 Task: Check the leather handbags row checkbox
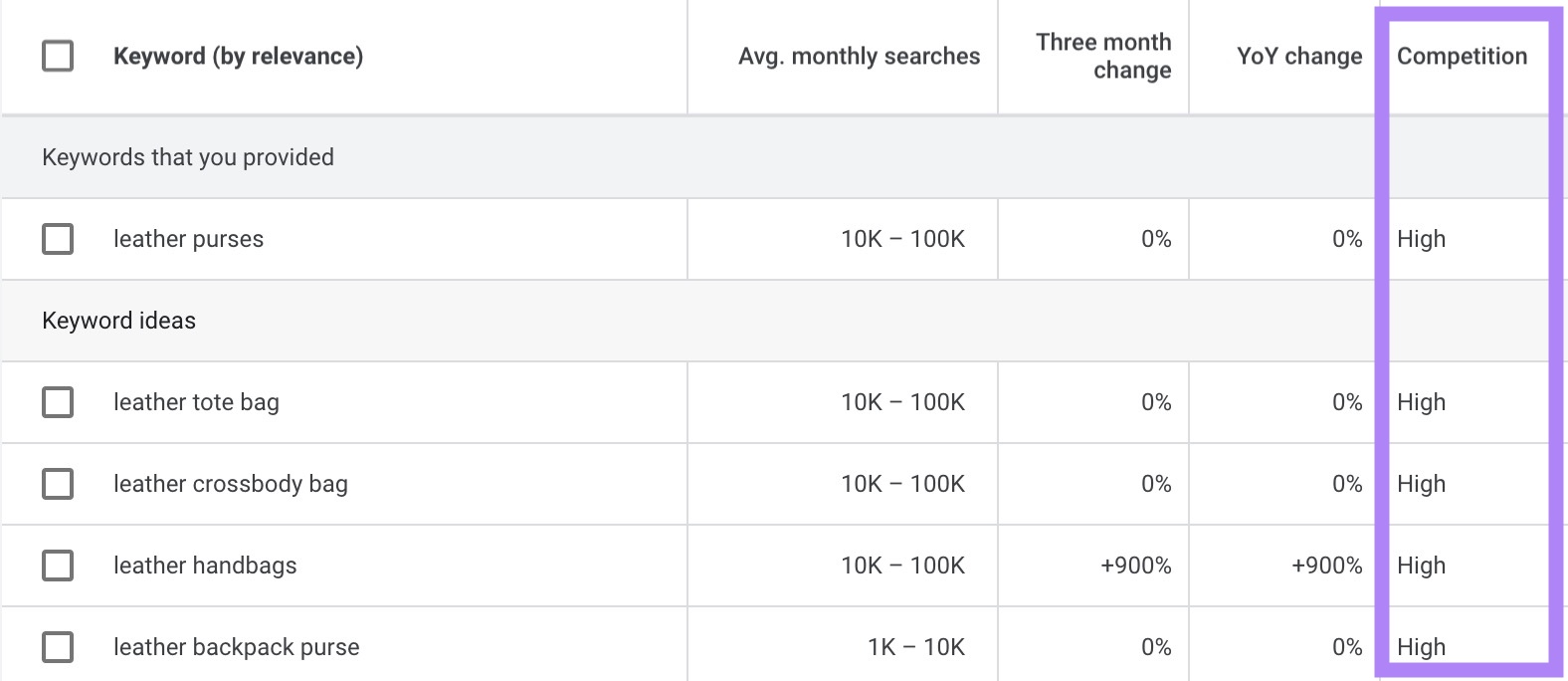57,566
